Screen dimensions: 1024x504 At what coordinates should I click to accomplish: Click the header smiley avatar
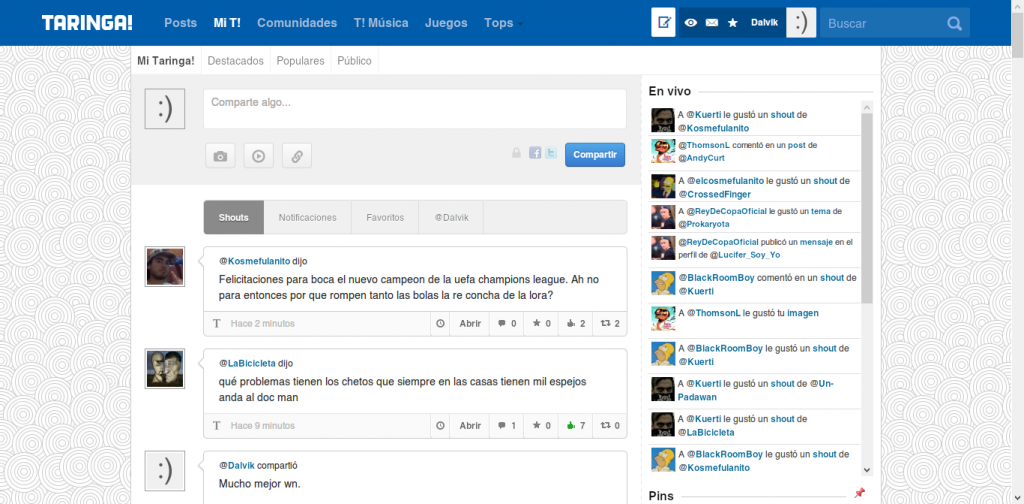[x=801, y=23]
